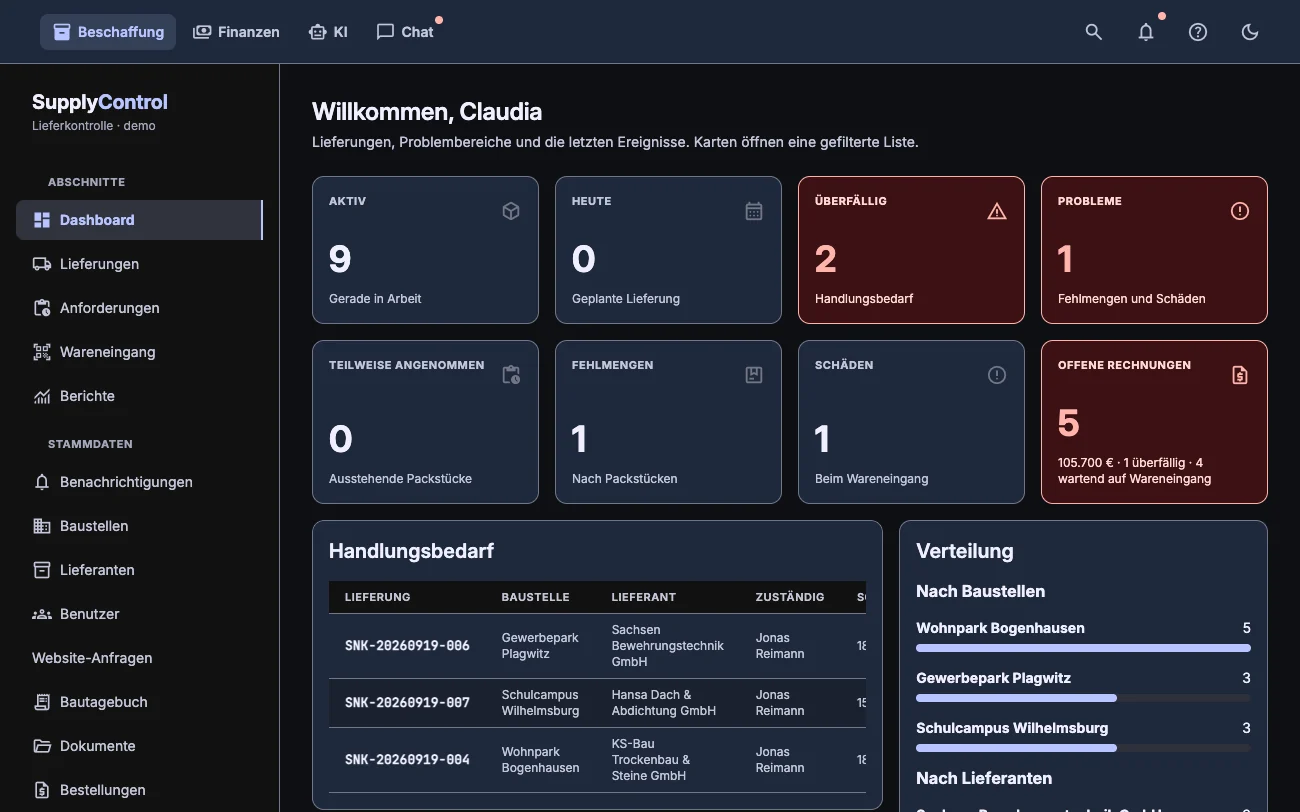The width and height of the screenshot is (1300, 812).
Task: Click the Lieferanten box icon
Action: (42, 570)
